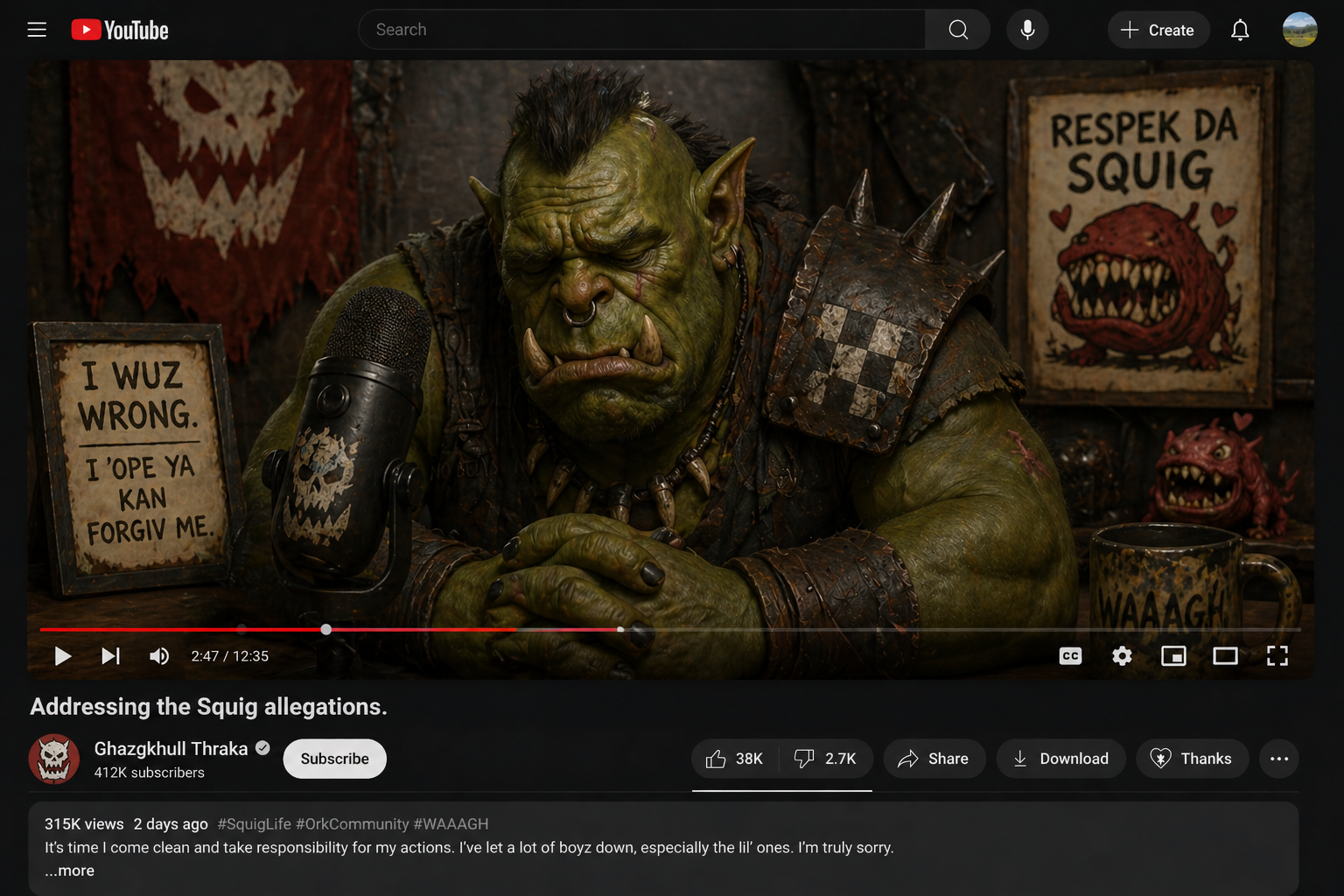Dislike the video
The image size is (1344, 896).
click(827, 759)
